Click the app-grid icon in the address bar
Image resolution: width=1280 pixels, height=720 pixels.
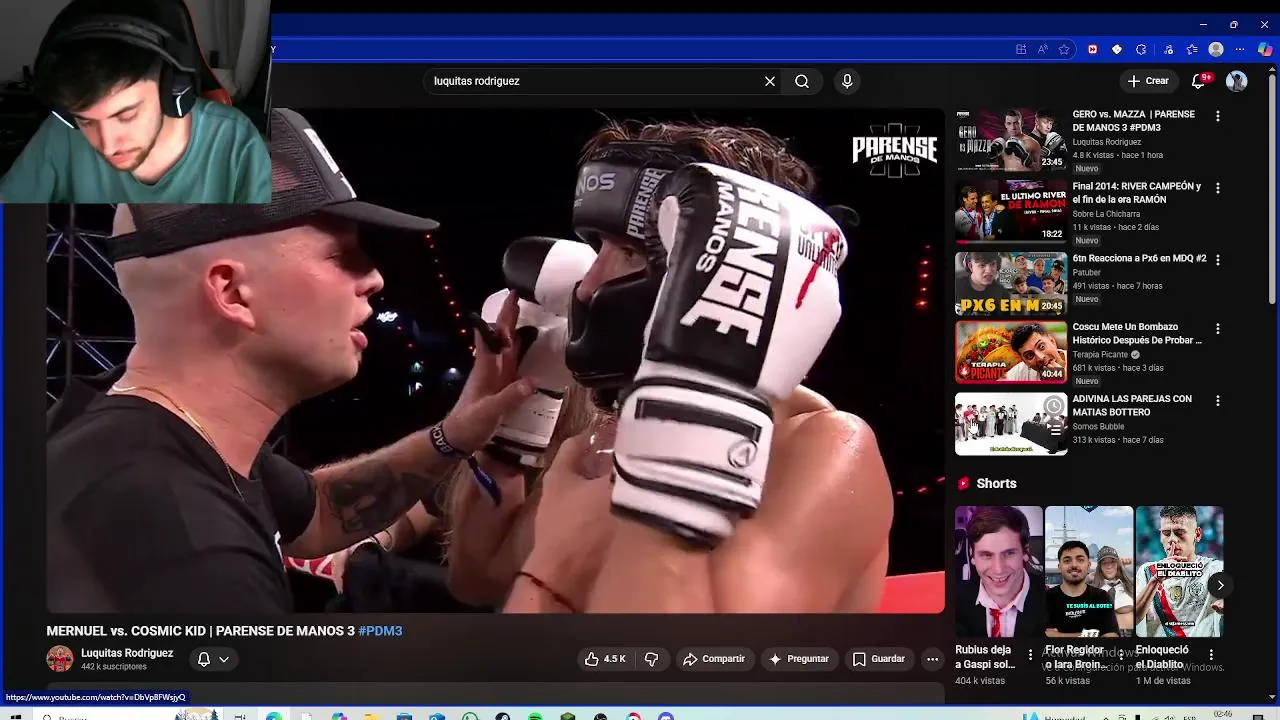[1021, 49]
